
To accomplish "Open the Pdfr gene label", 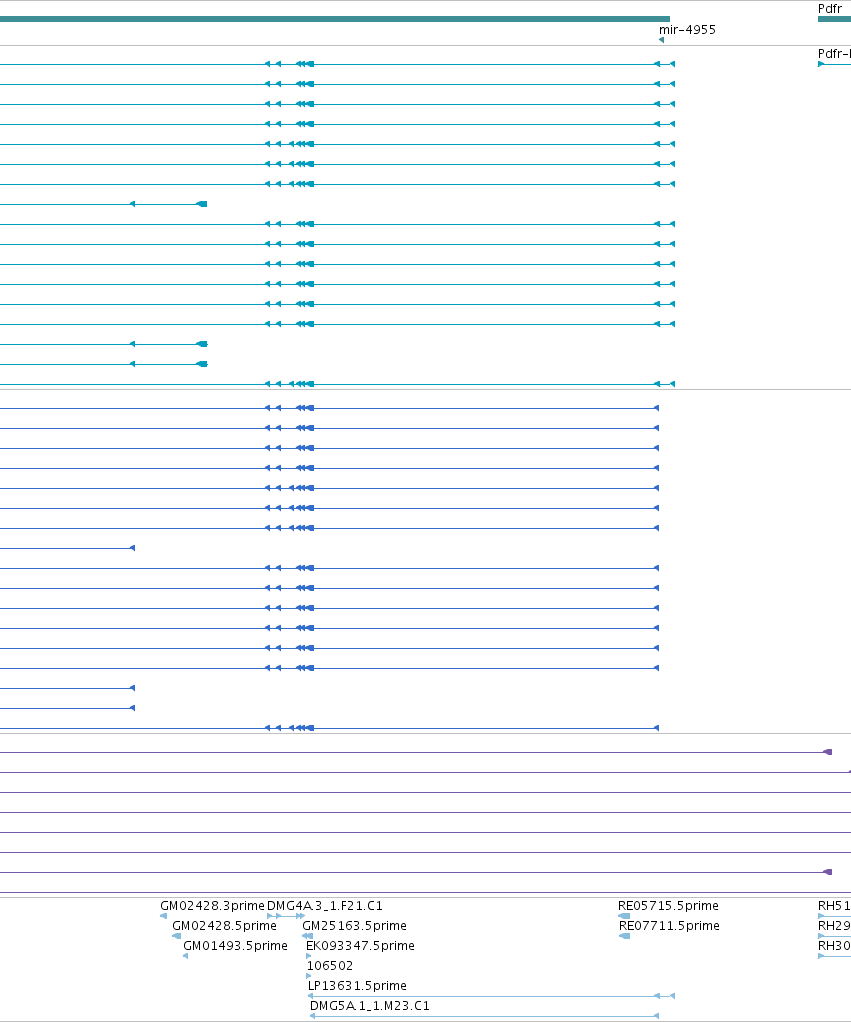I will [829, 9].
